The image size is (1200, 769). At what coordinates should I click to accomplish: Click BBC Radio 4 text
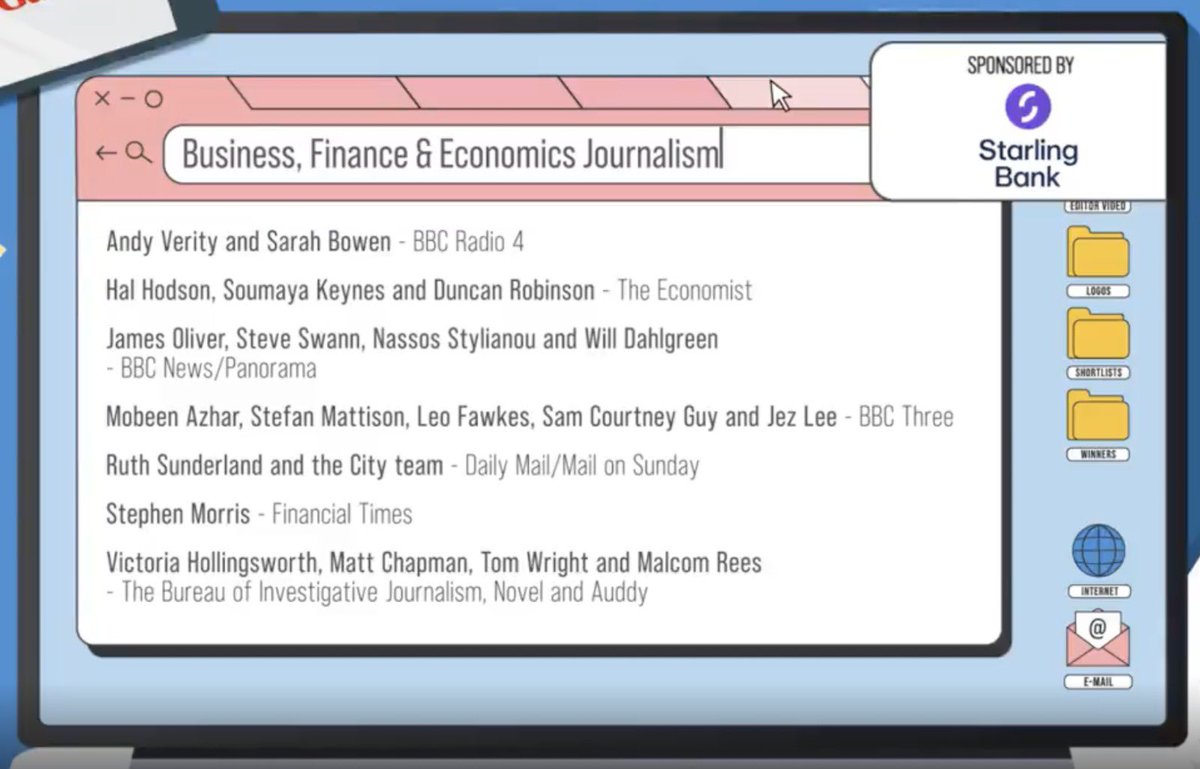[468, 242]
